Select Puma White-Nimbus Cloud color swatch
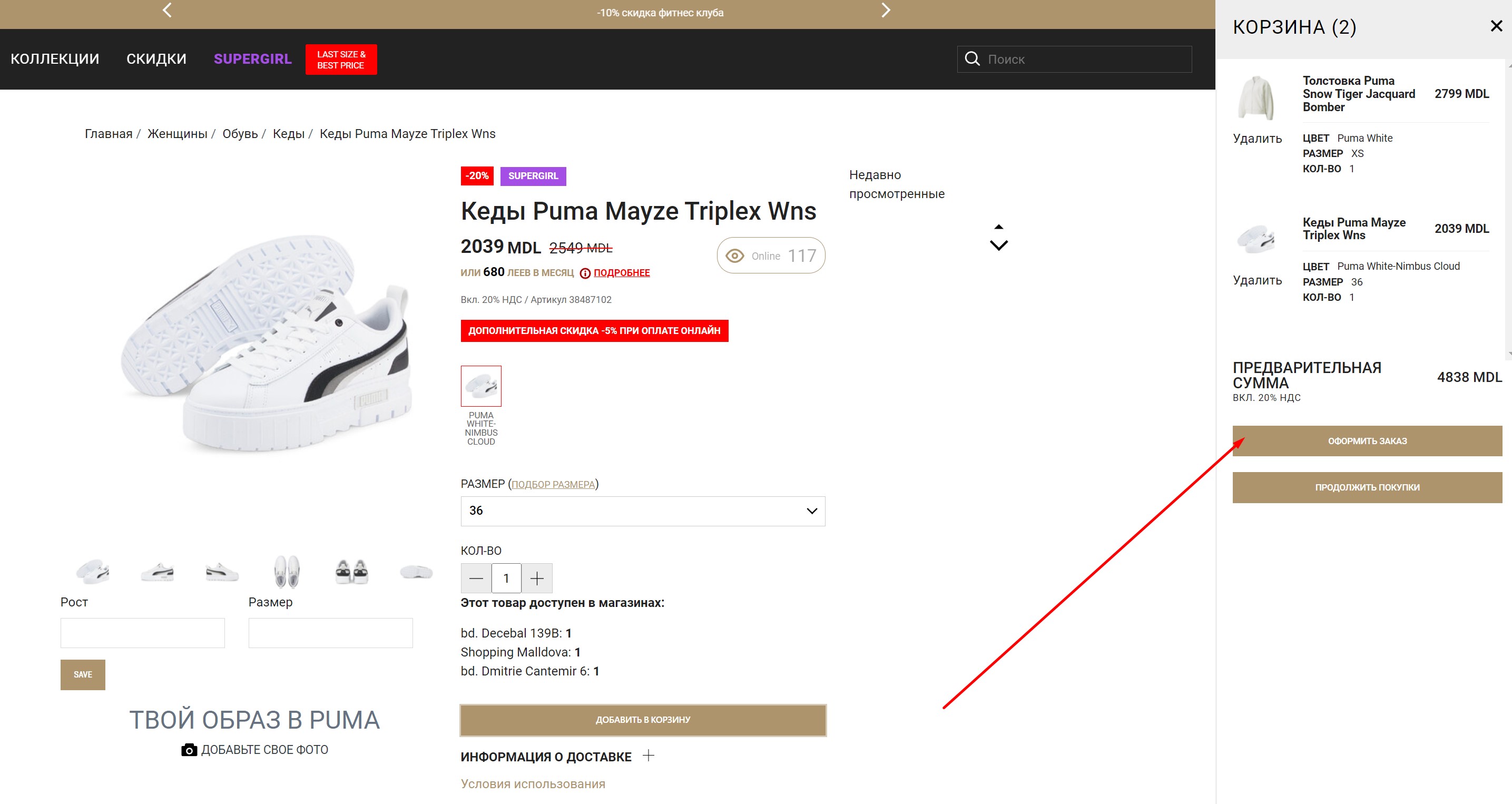The image size is (1512, 804). pos(480,386)
